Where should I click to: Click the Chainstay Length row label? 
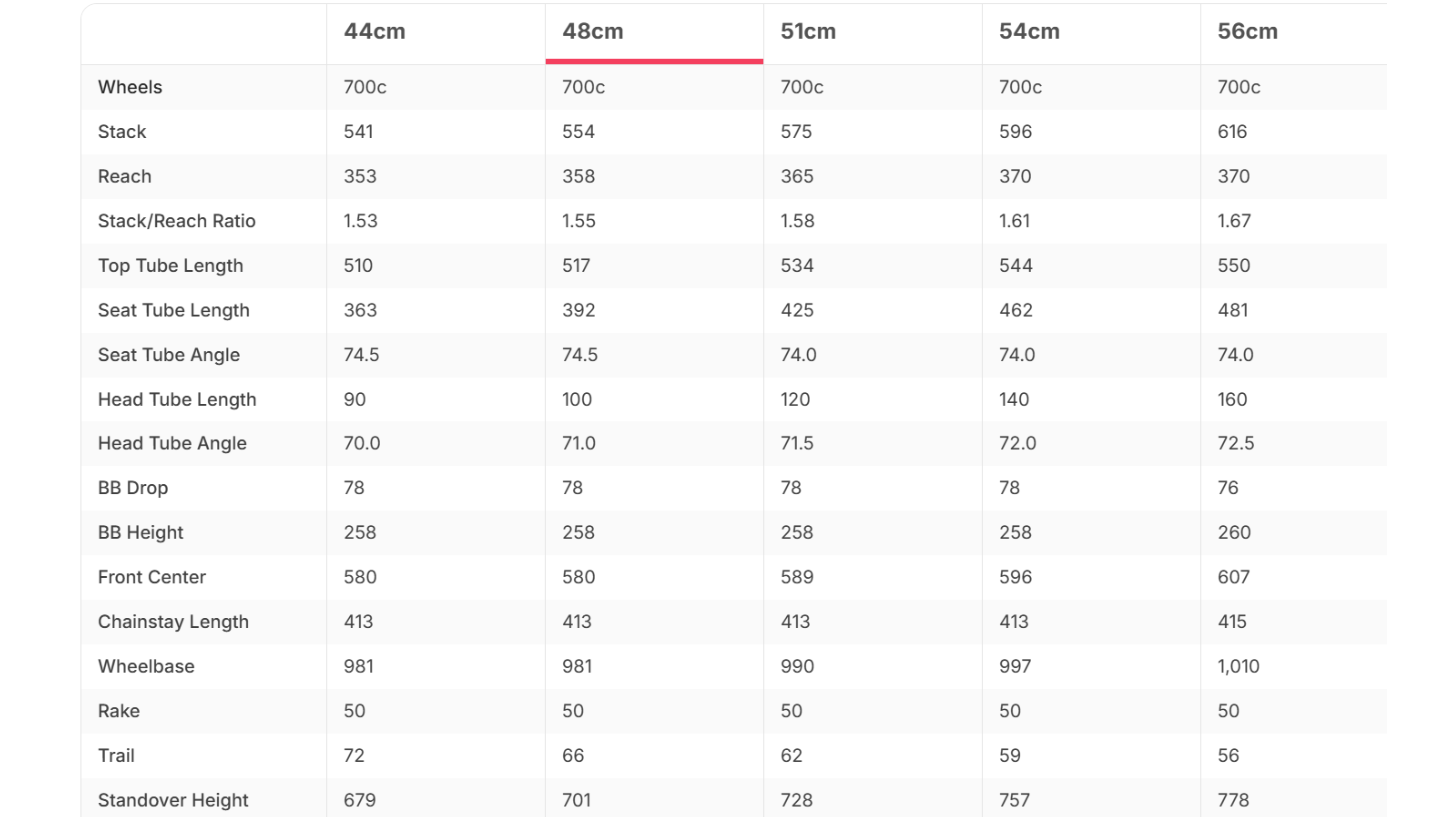click(x=173, y=622)
